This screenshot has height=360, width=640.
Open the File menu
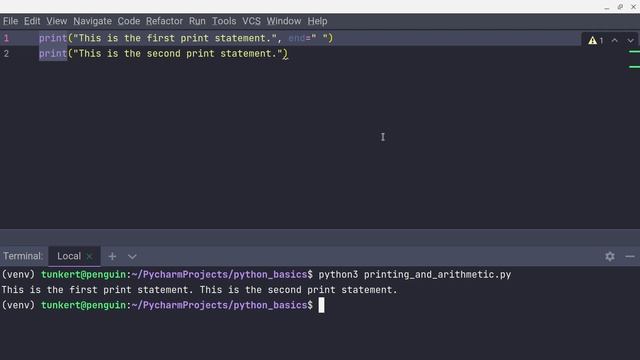click(x=10, y=21)
